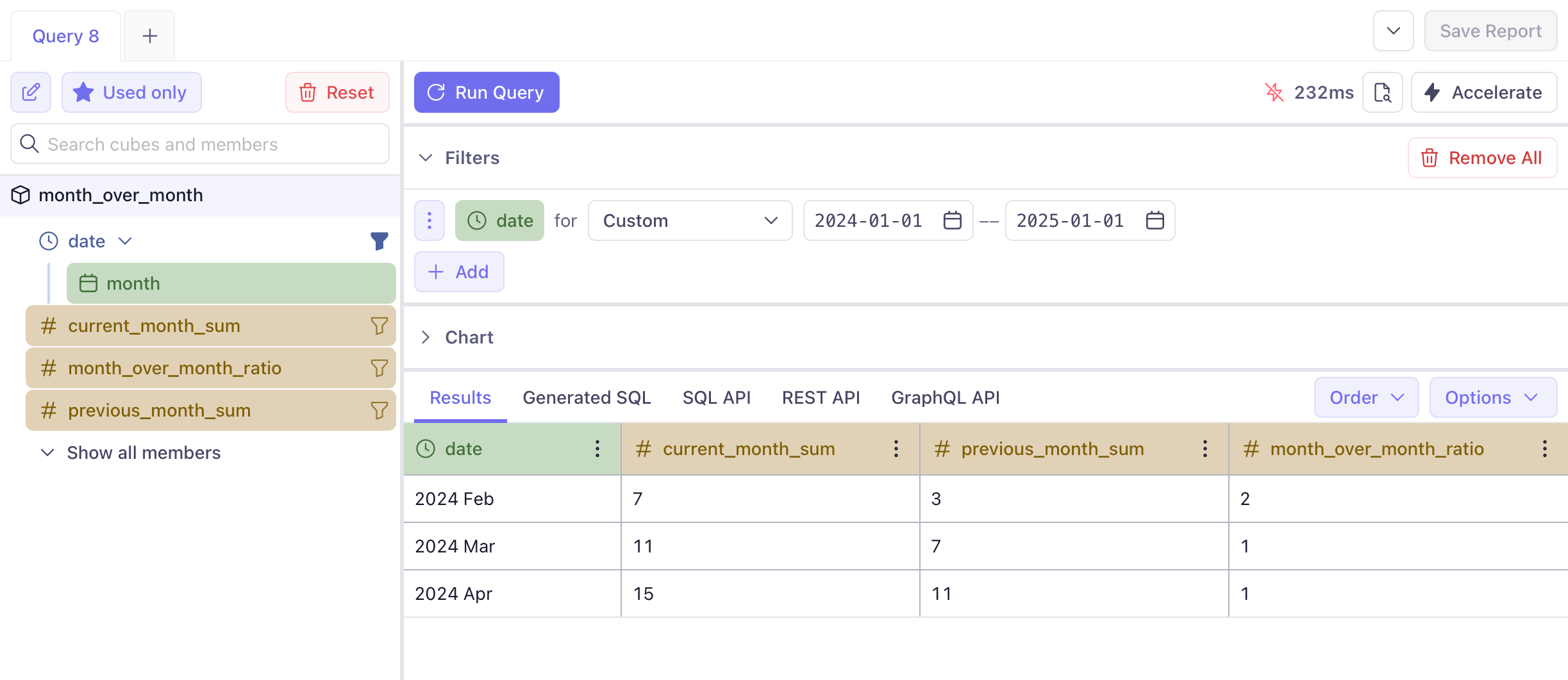Toggle the month granularity item

(x=231, y=283)
